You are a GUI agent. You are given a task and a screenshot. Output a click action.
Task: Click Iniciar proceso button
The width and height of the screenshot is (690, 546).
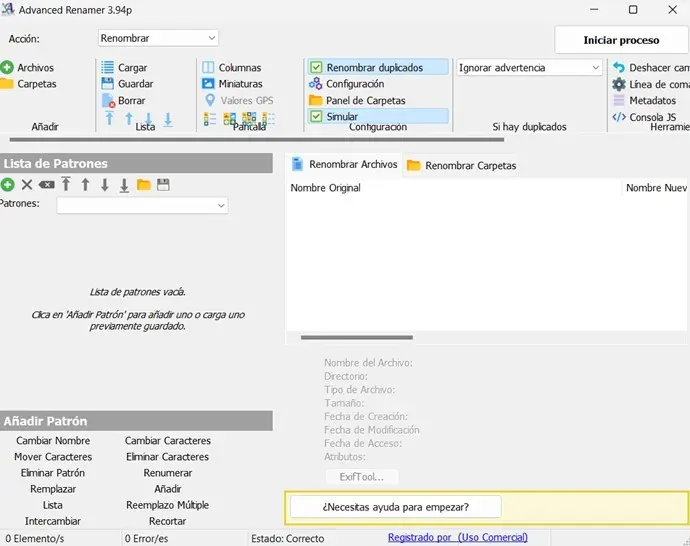[621, 40]
